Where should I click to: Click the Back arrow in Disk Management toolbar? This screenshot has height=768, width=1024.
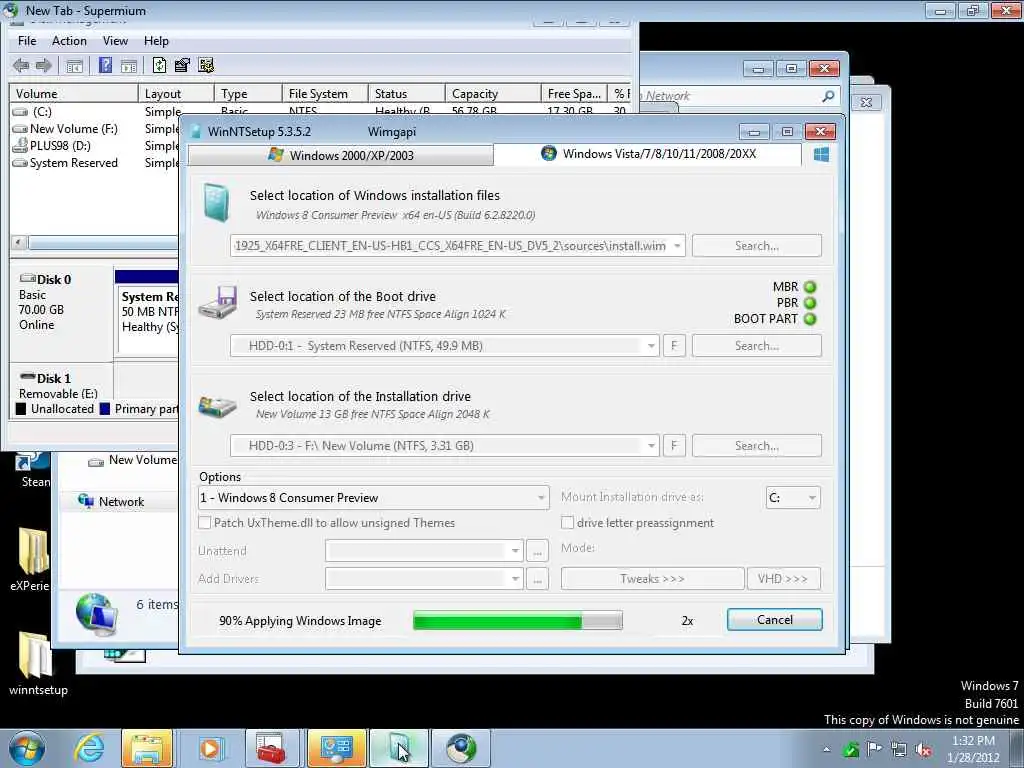coord(21,65)
